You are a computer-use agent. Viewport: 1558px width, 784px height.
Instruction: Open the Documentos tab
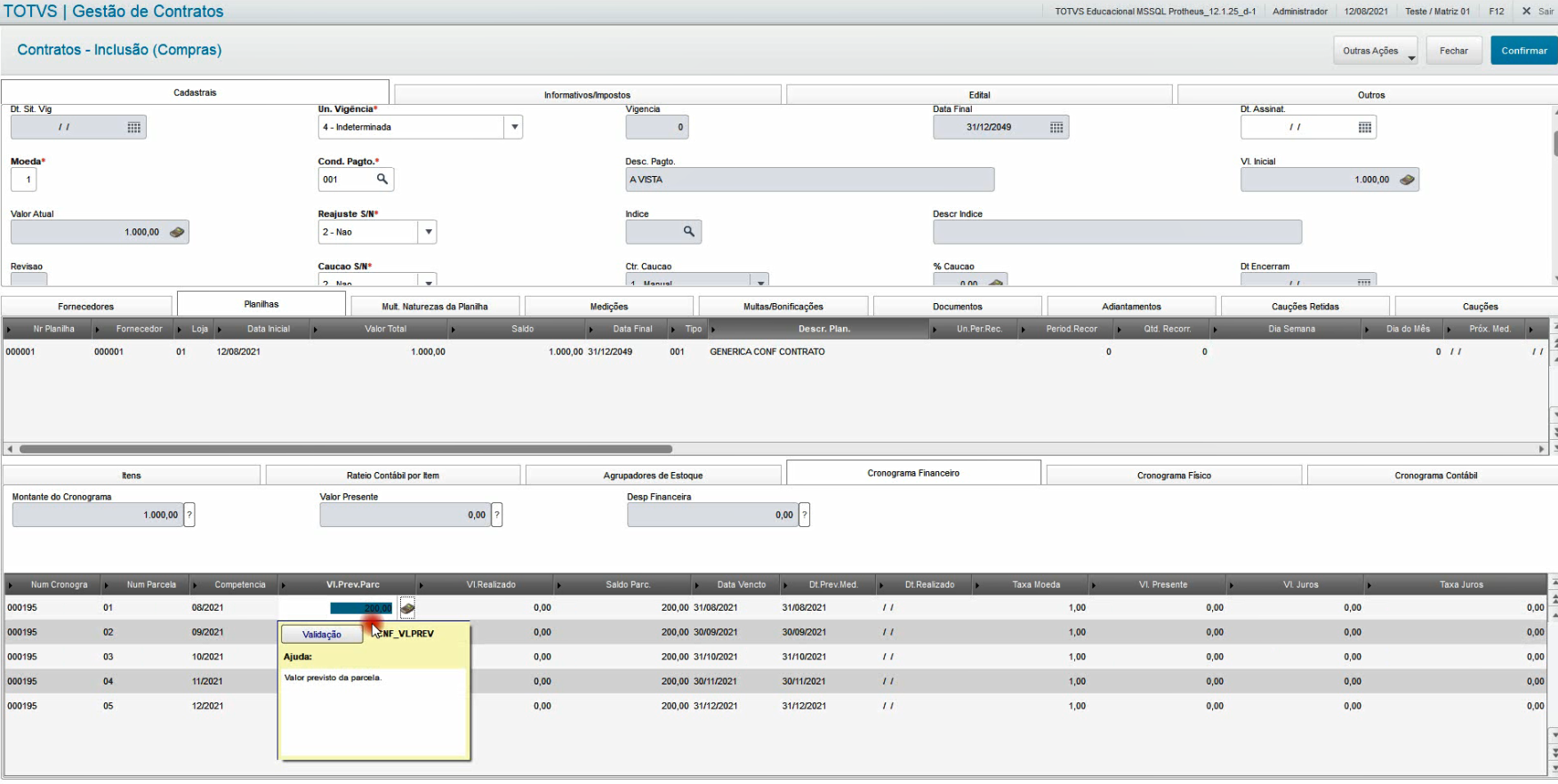coord(958,307)
